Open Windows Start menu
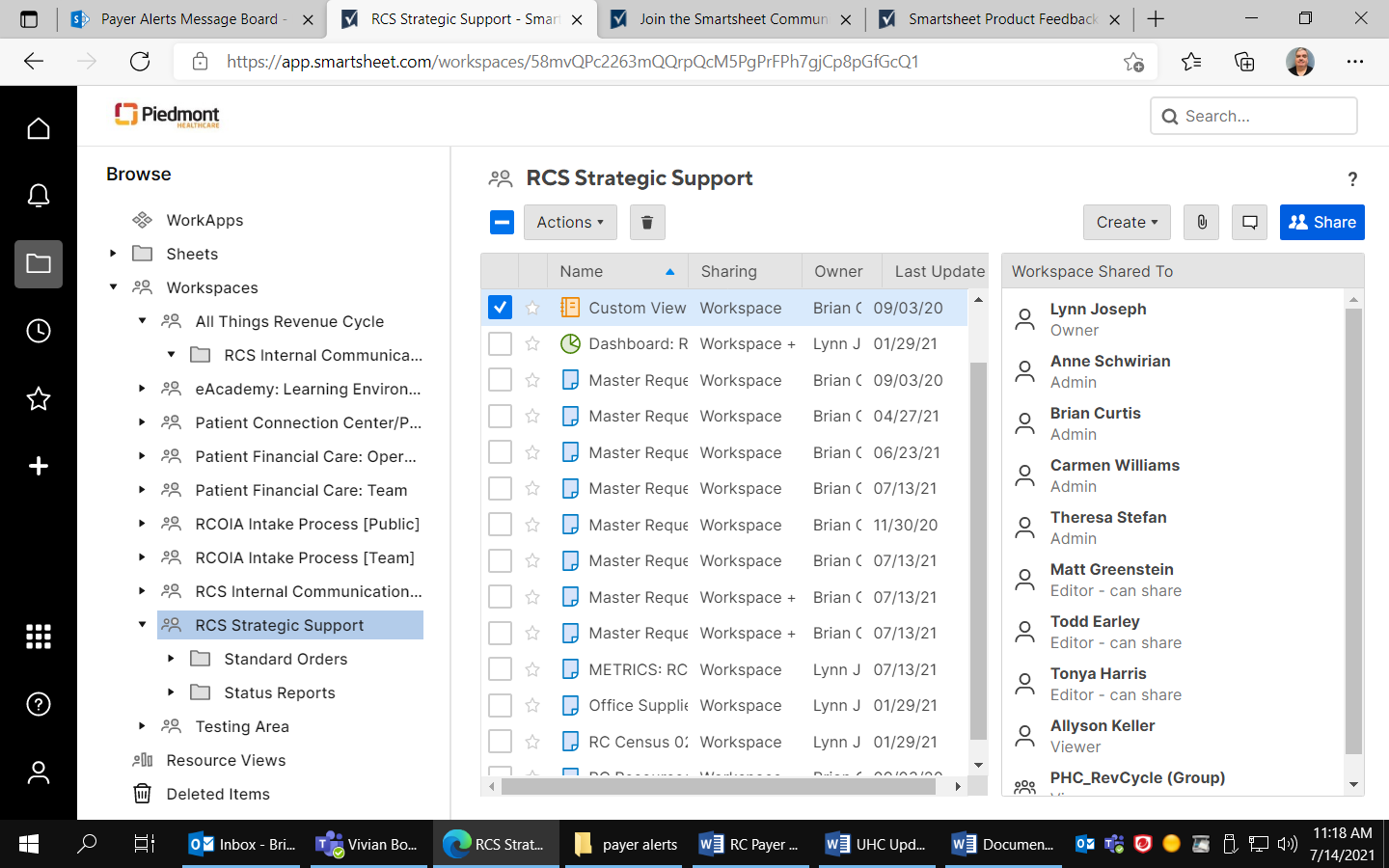The height and width of the screenshot is (868, 1389). click(x=29, y=844)
